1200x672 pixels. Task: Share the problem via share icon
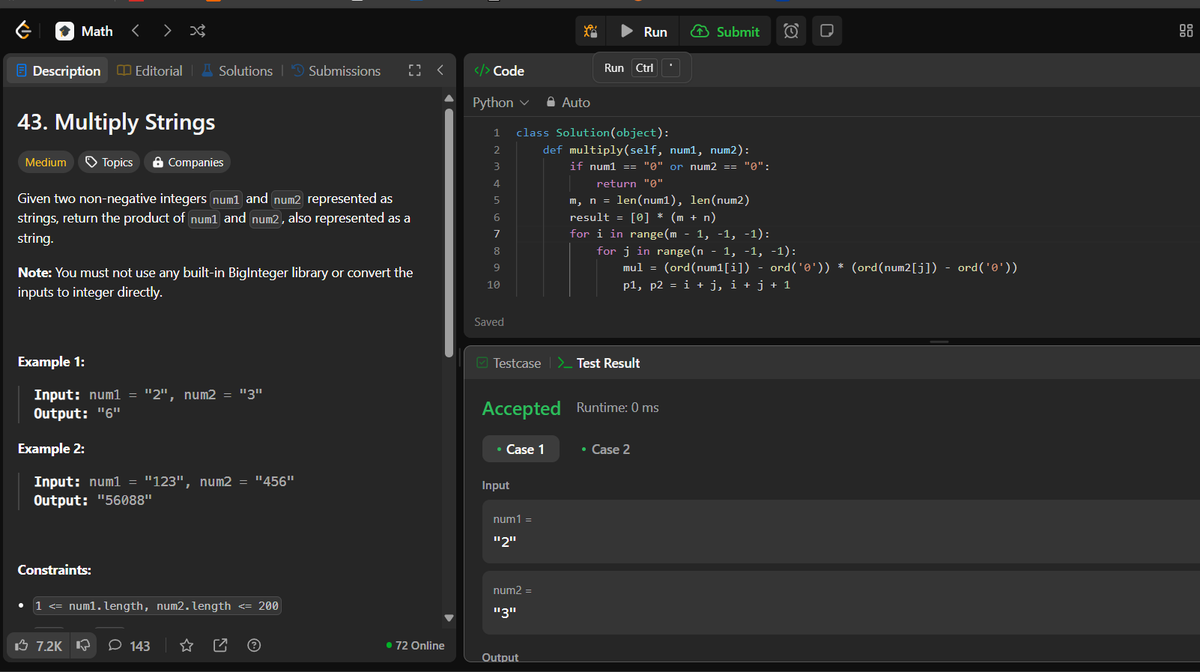[x=220, y=646]
